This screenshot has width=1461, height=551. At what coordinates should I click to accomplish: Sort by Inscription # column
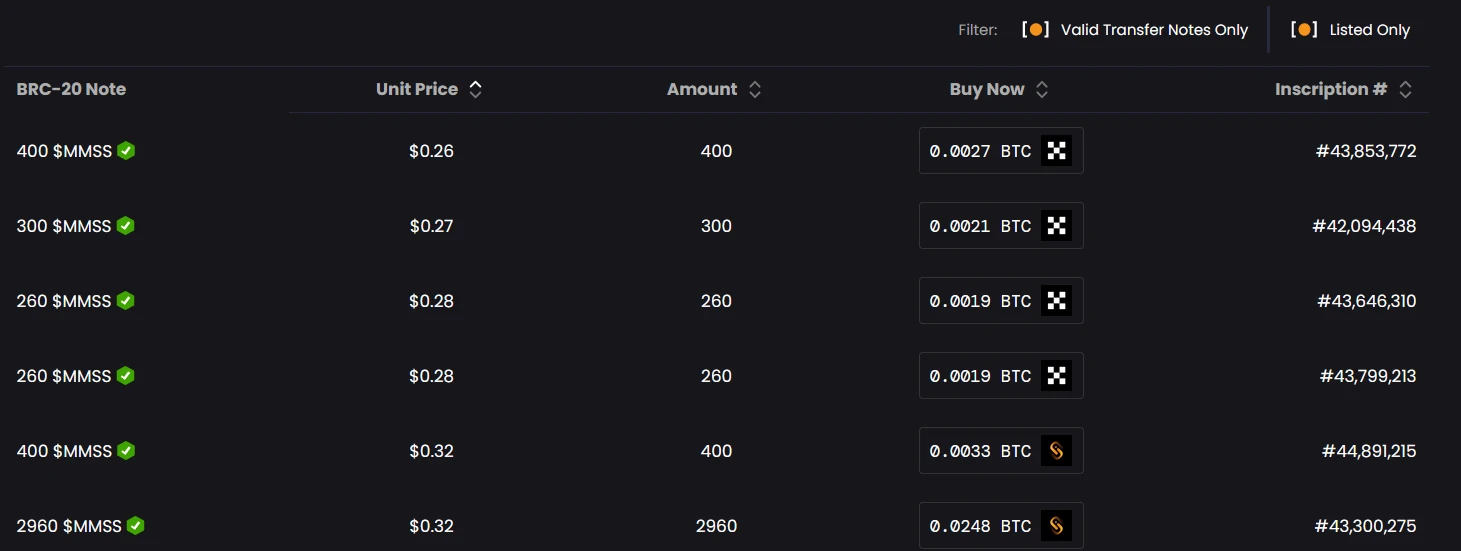click(x=1405, y=89)
